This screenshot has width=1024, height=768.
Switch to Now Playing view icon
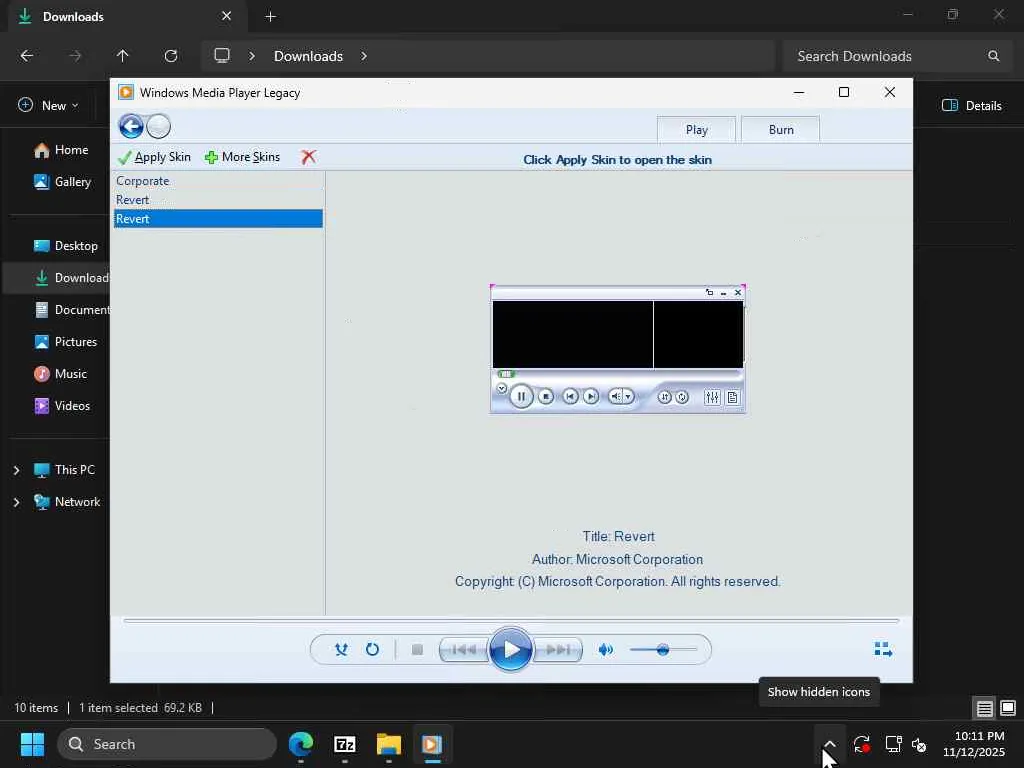tap(883, 649)
